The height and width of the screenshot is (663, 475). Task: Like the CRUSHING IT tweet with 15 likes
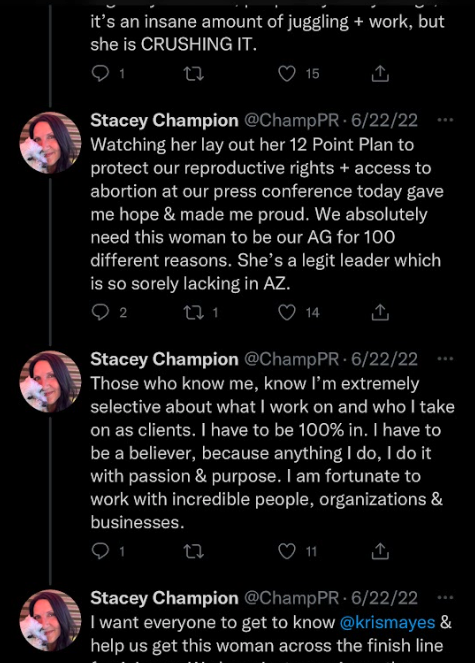pyautogui.click(x=287, y=74)
